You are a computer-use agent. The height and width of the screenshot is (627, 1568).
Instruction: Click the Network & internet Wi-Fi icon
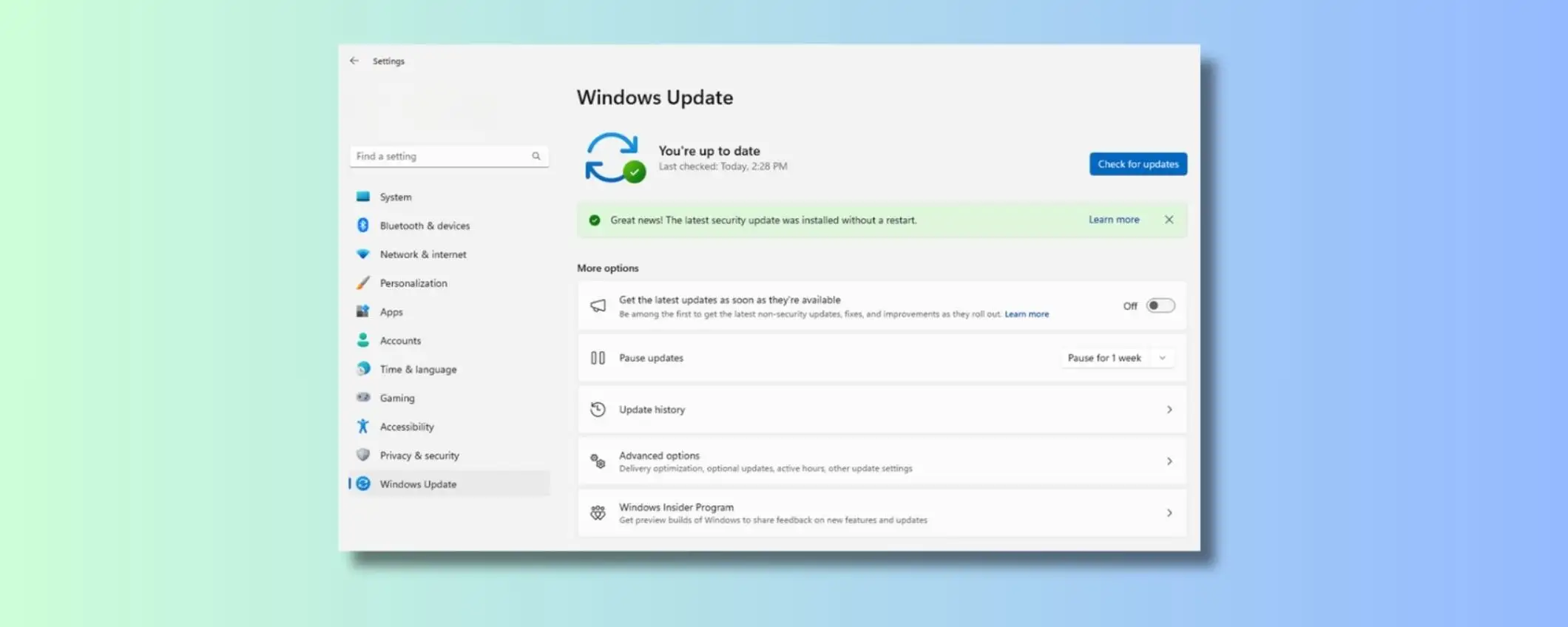tap(363, 254)
